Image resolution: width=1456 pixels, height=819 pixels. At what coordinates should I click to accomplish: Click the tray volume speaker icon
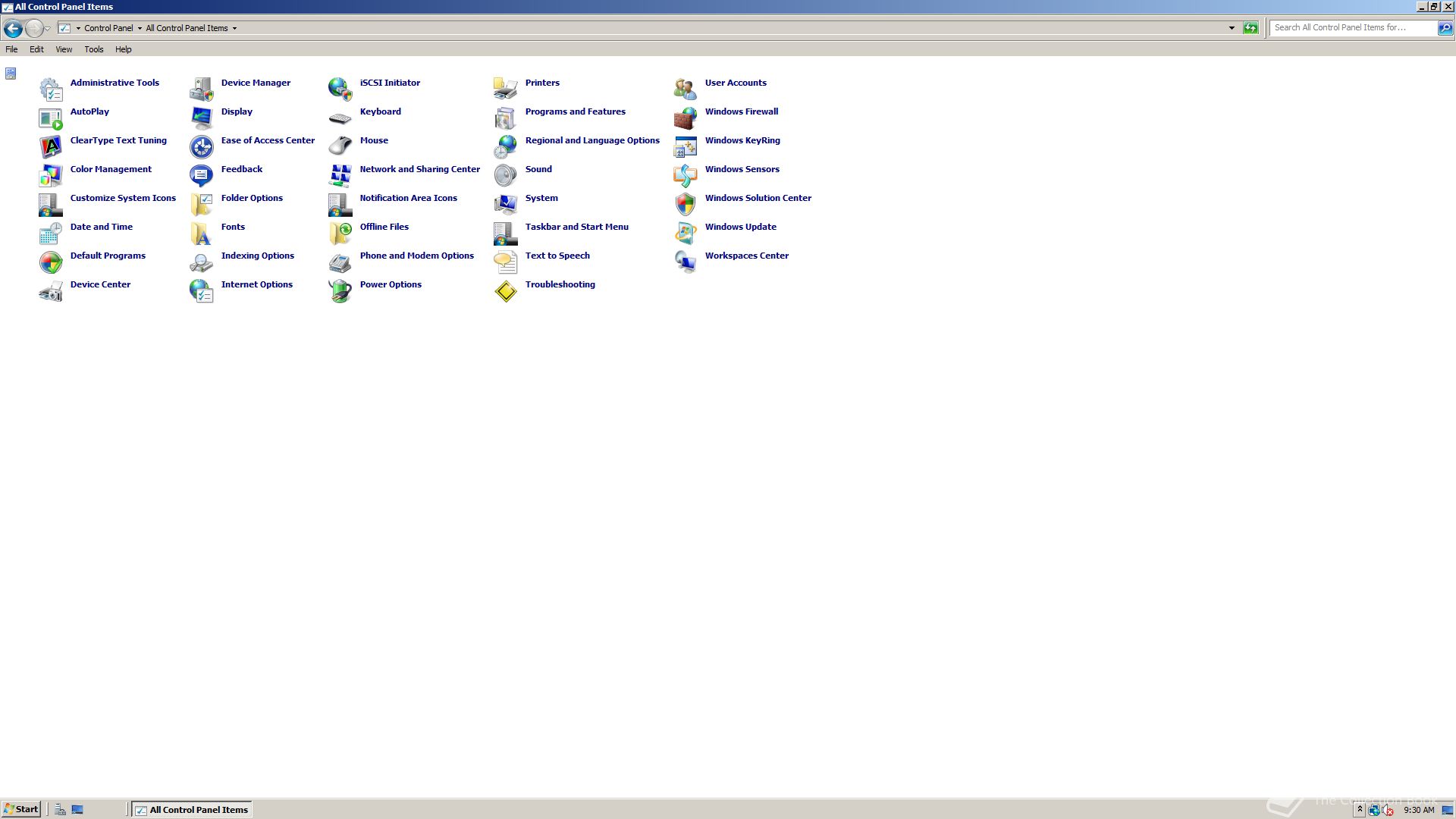point(1388,810)
